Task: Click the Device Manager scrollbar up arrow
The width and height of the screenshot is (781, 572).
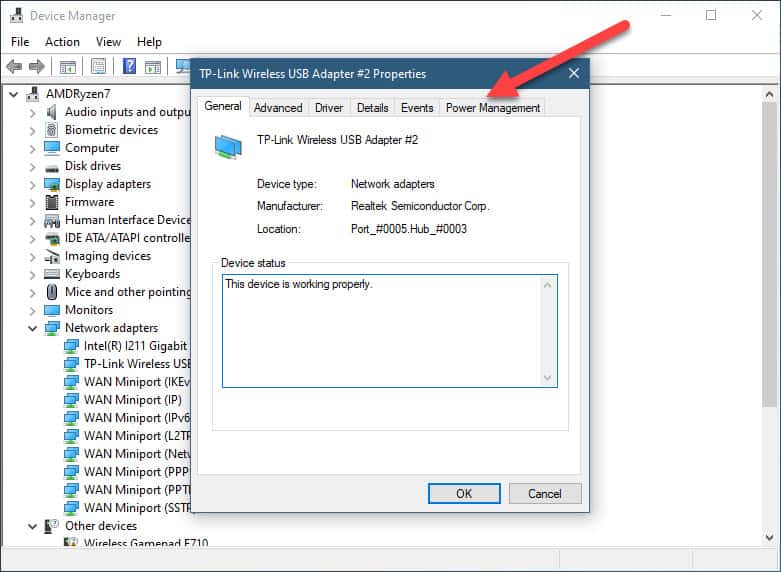Action: click(x=770, y=94)
